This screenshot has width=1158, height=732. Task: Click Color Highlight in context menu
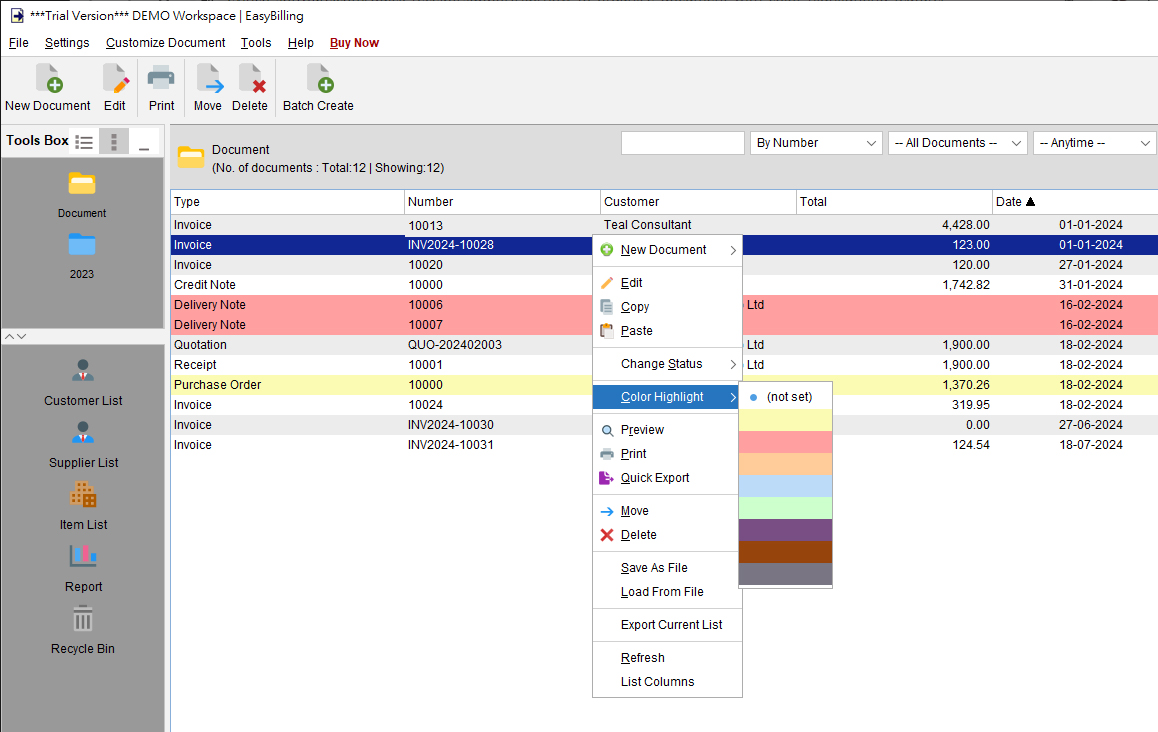(x=667, y=397)
